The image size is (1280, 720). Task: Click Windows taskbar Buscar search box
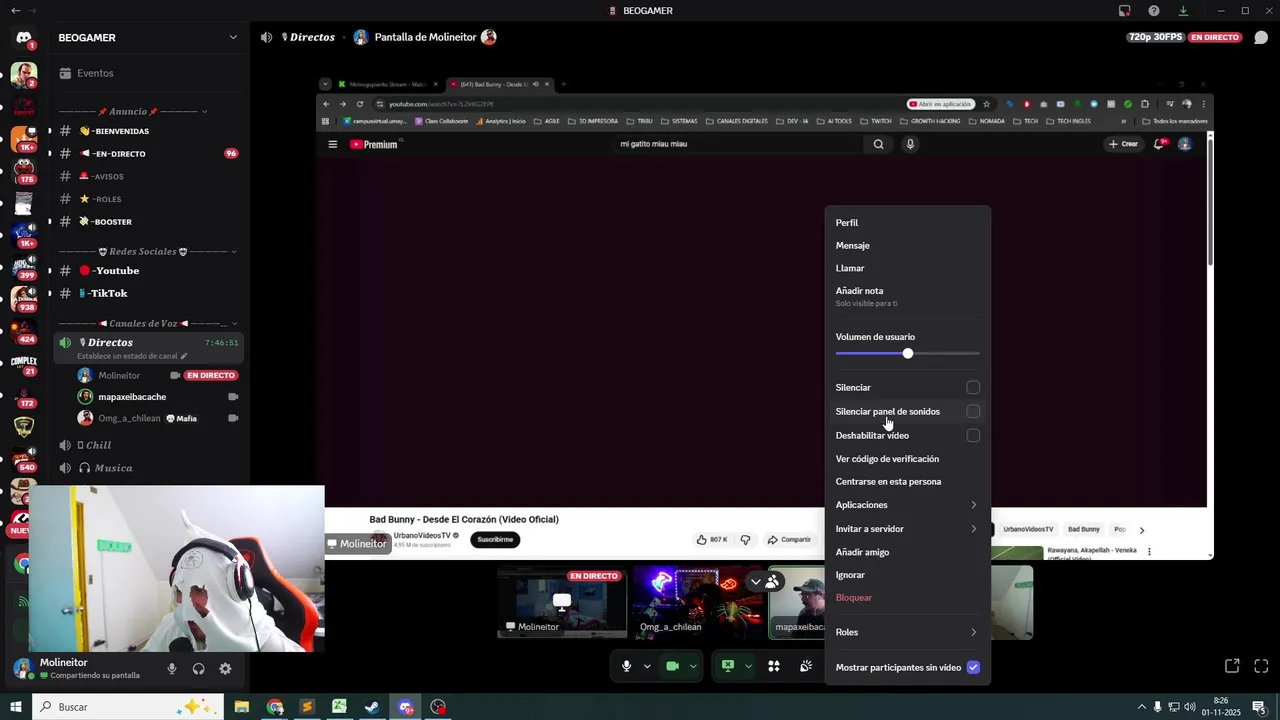(128, 707)
